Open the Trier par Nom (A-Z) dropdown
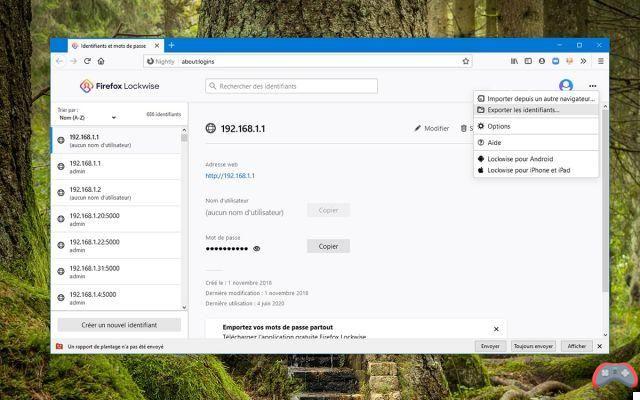The height and width of the screenshot is (400, 640). click(x=87, y=118)
